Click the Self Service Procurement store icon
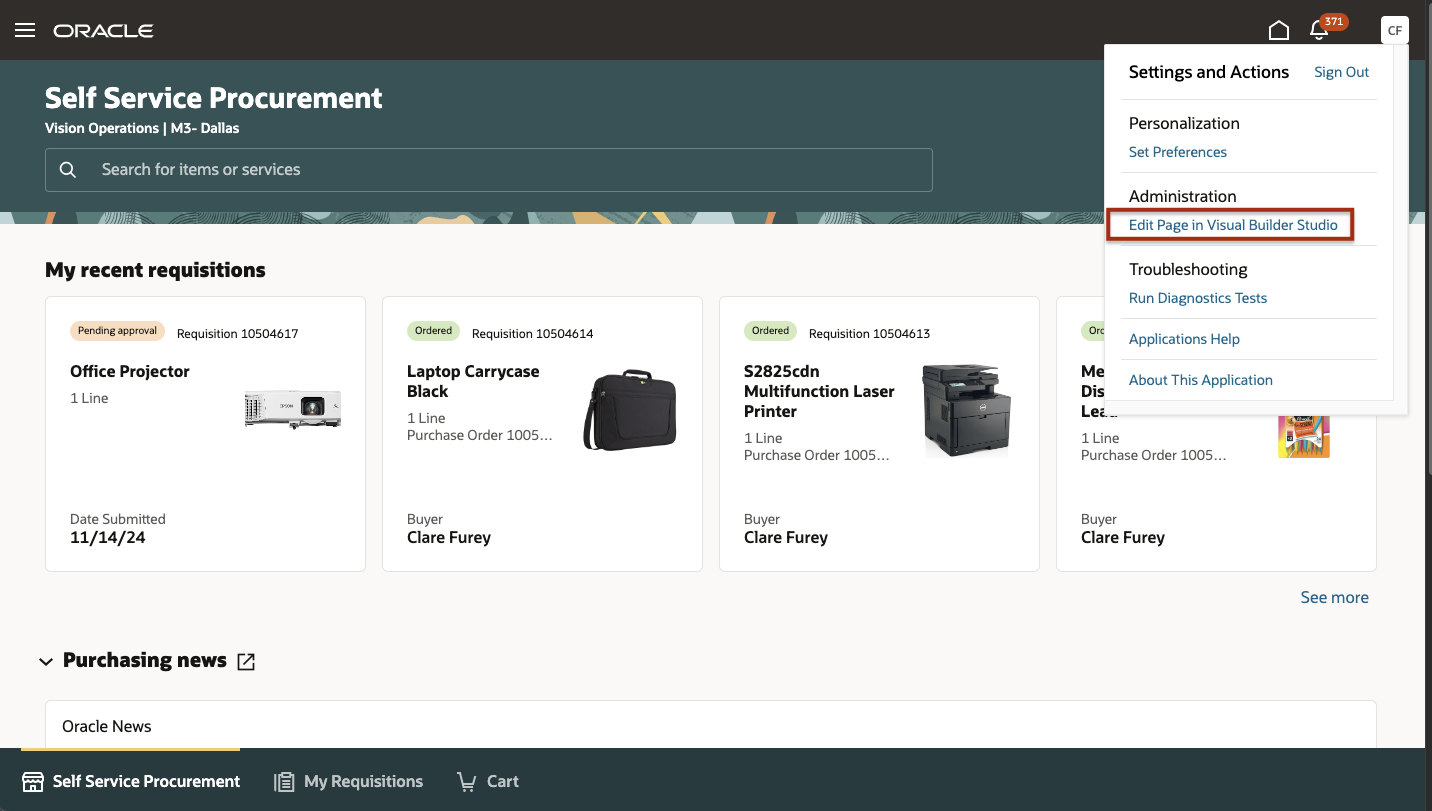1432x811 pixels. pos(33,781)
